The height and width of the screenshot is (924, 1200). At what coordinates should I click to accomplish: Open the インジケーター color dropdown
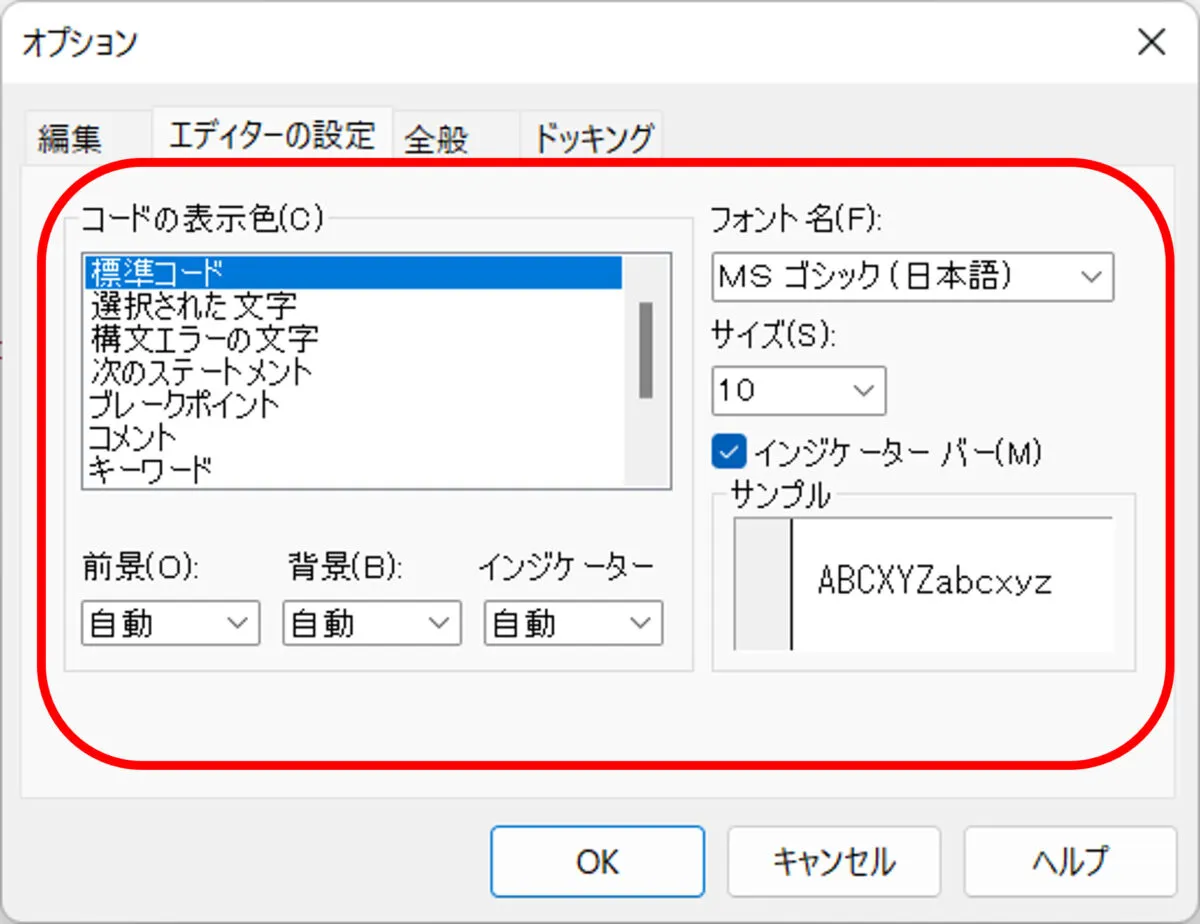point(573,623)
